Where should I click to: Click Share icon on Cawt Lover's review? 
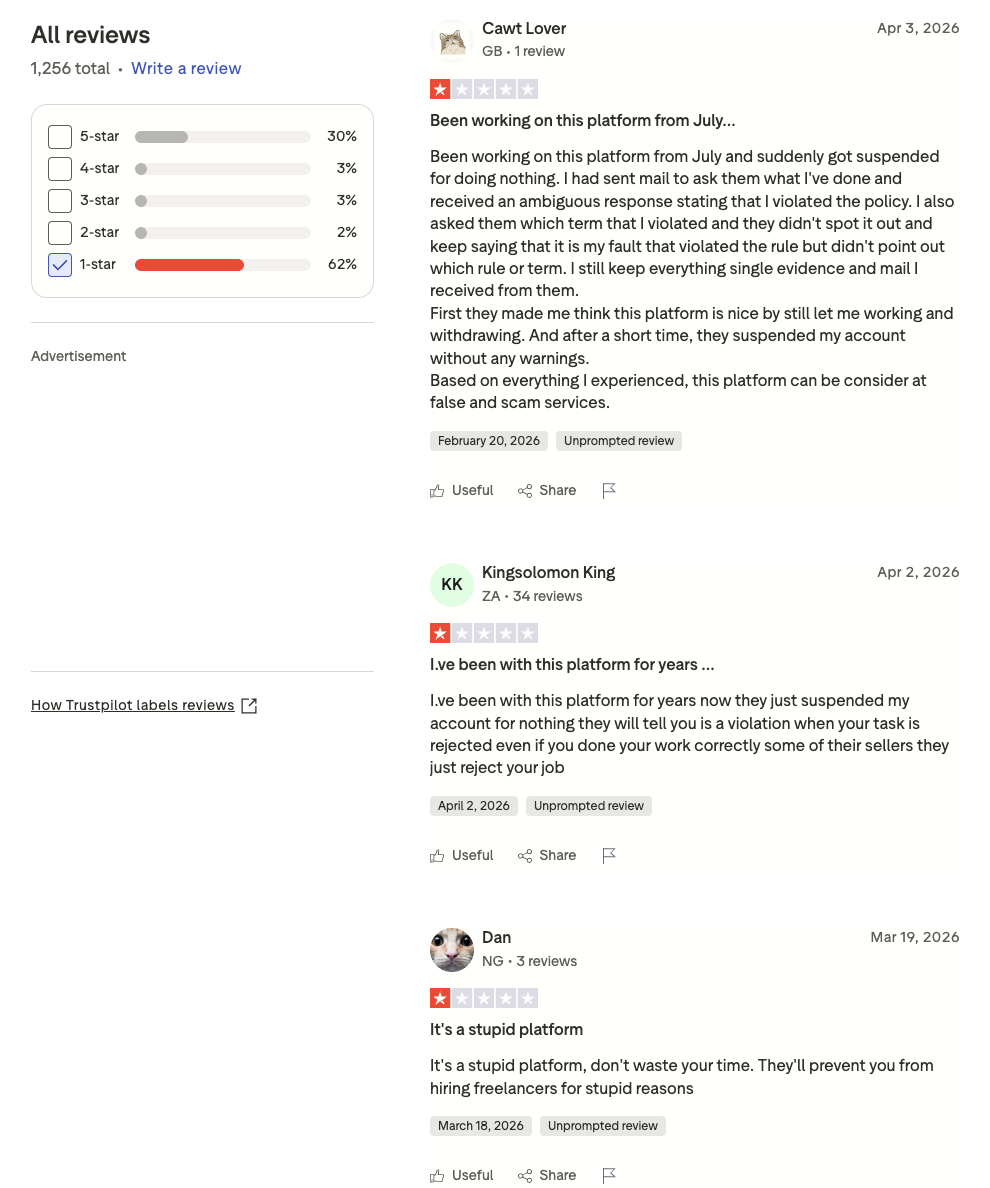coord(525,491)
